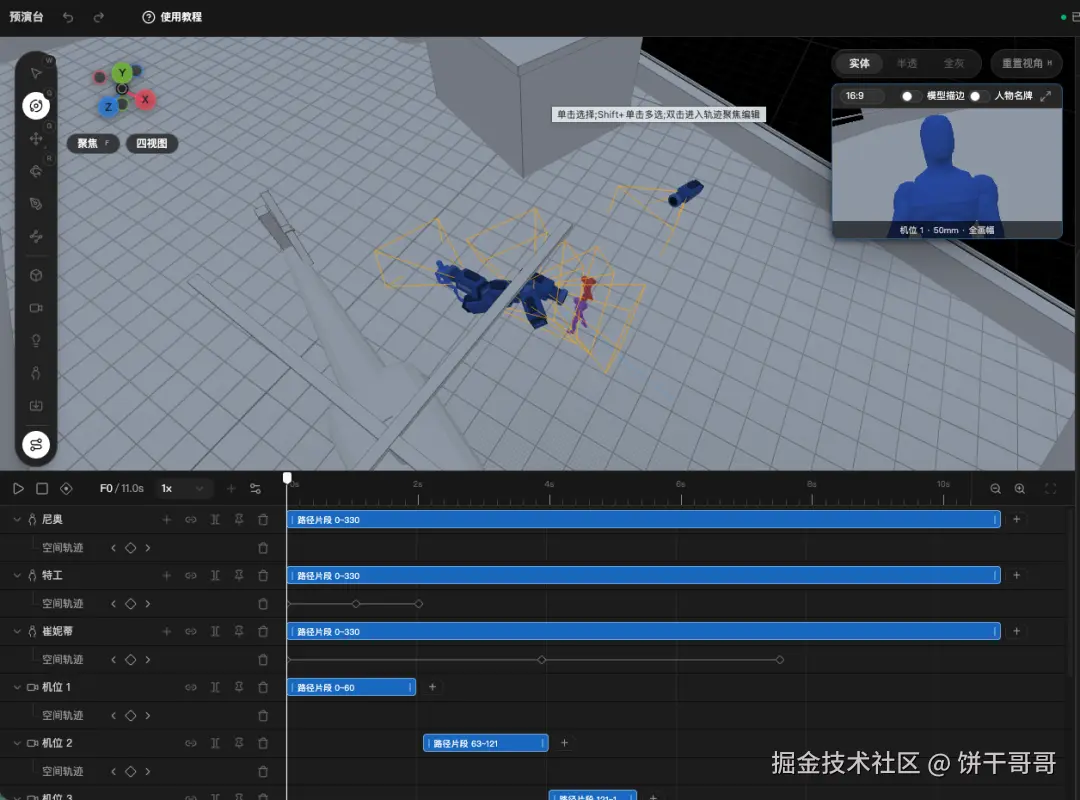Open the 四视图 view
Viewport: 1080px width, 800px height.
point(152,143)
